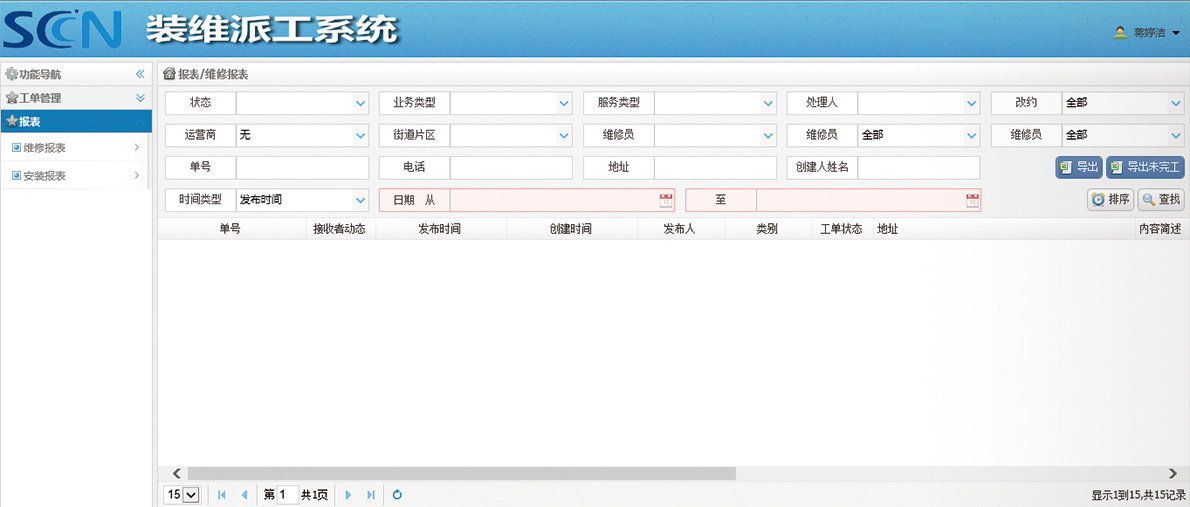This screenshot has height=507, width=1190.
Task: Expand the 工单管理 section
Action: 141,98
